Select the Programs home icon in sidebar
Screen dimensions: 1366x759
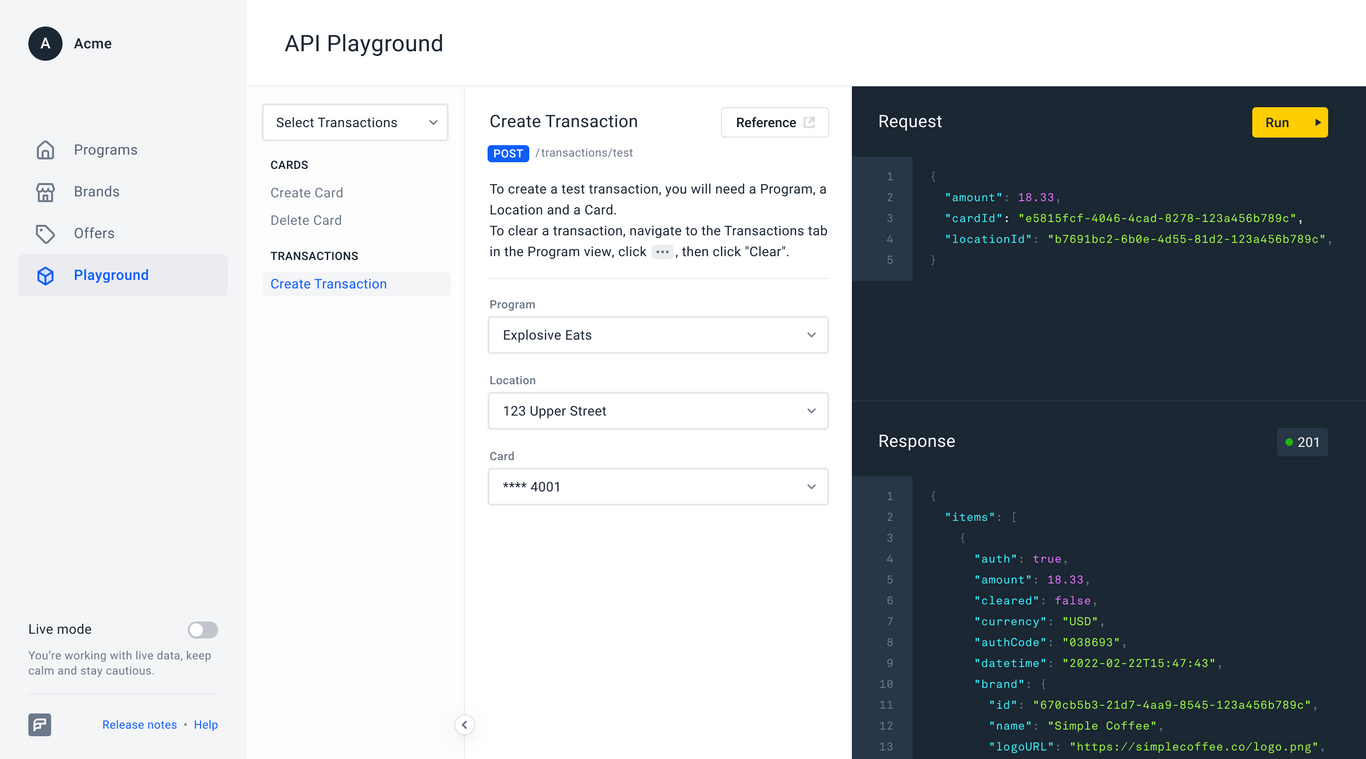(x=45, y=149)
